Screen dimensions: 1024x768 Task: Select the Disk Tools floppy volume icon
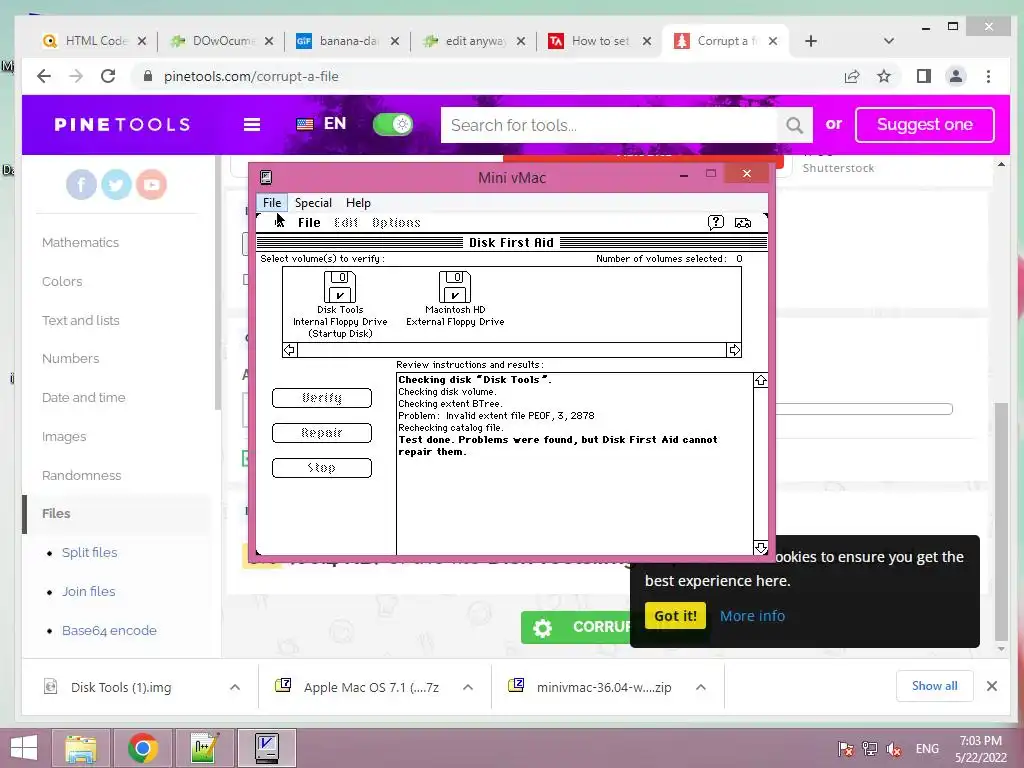[340, 287]
